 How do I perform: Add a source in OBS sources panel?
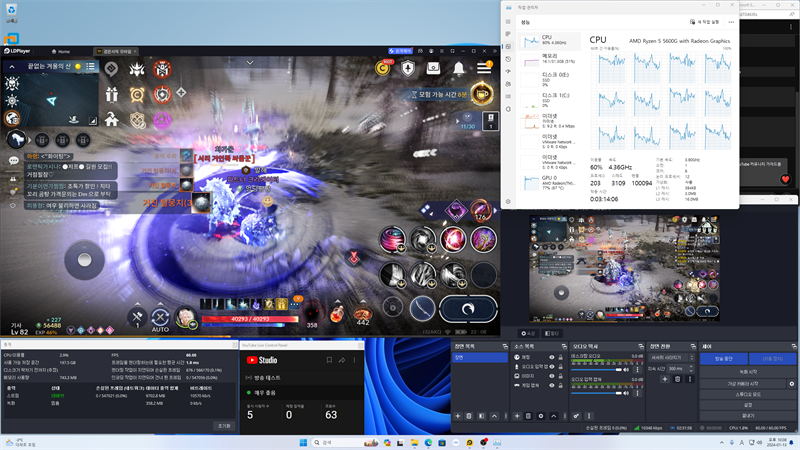tap(517, 416)
